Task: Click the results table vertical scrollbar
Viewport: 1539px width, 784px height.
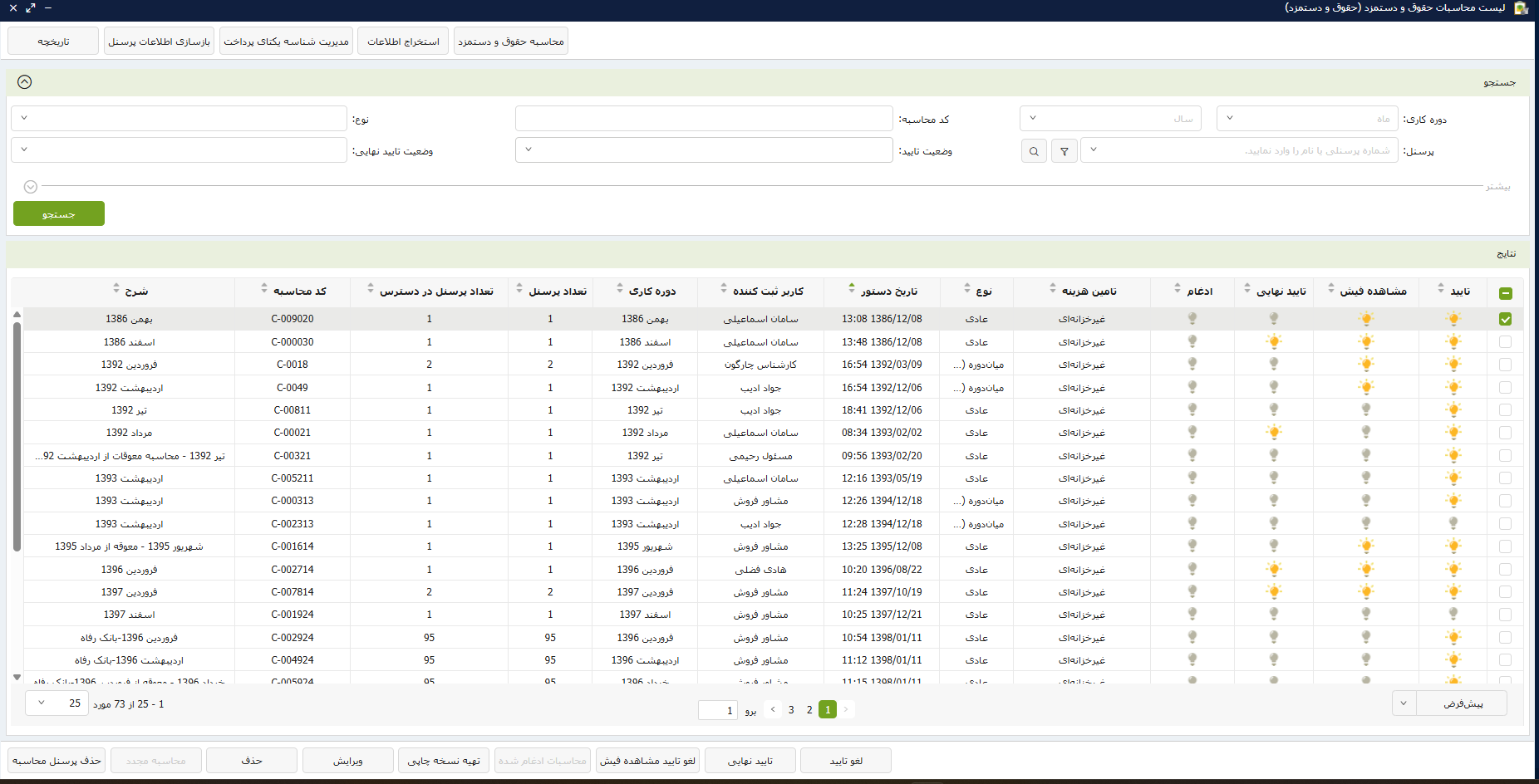Action: click(x=17, y=436)
